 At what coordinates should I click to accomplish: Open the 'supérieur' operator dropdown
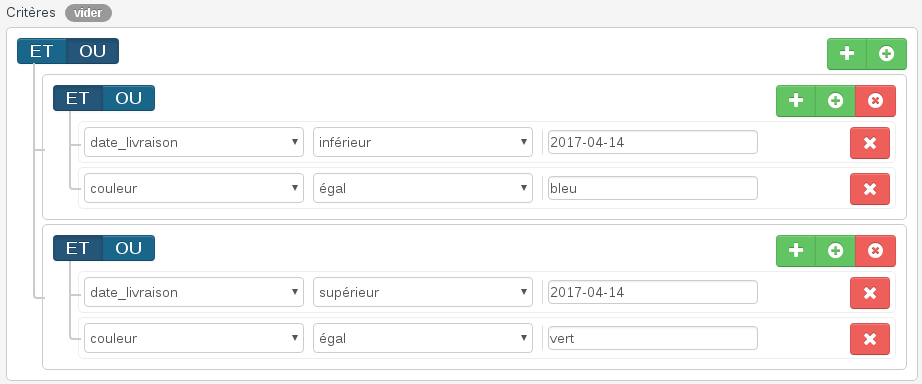tap(423, 292)
